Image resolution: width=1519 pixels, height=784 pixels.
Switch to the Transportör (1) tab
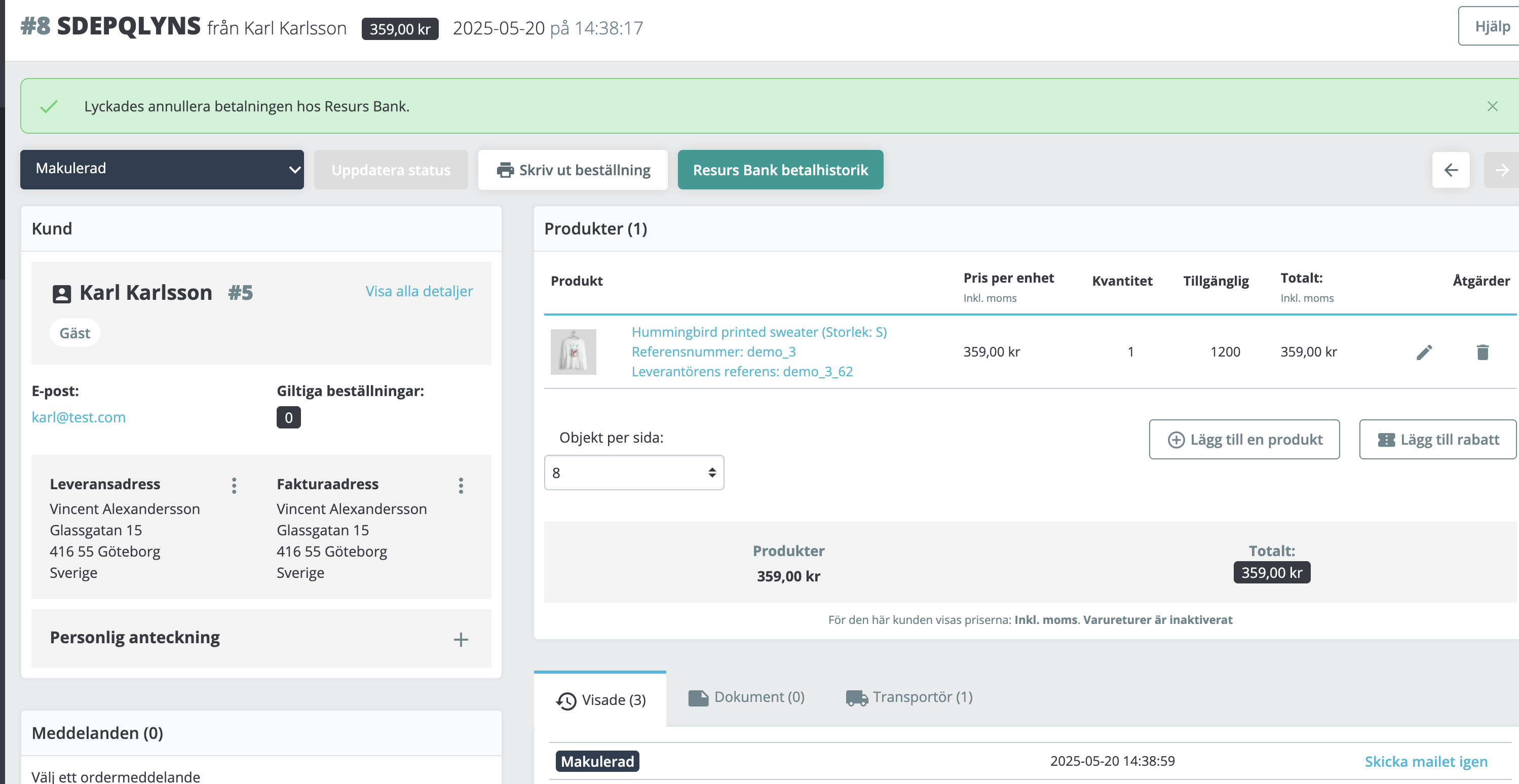click(909, 697)
